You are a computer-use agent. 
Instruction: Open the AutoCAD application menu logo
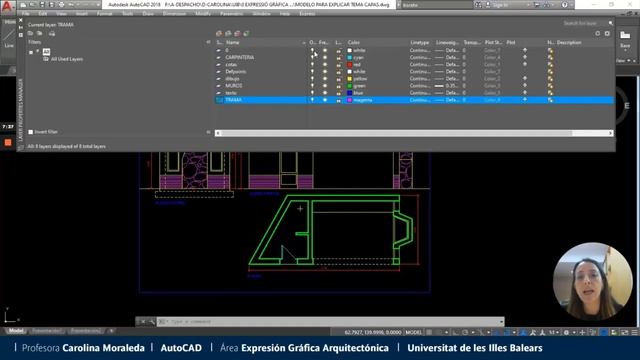[7, 6]
